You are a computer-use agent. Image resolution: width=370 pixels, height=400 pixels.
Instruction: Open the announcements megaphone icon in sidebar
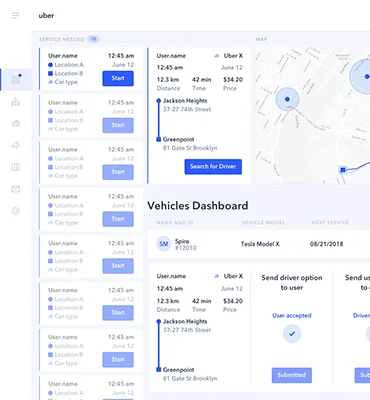(16, 145)
